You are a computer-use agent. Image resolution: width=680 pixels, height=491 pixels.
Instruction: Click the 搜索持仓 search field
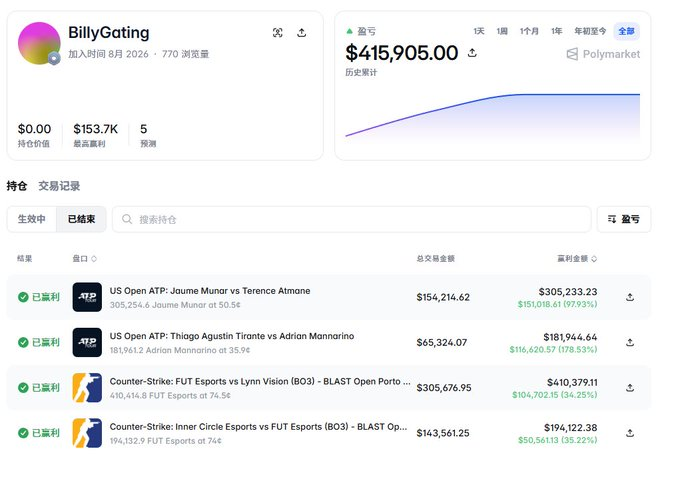(x=352, y=219)
